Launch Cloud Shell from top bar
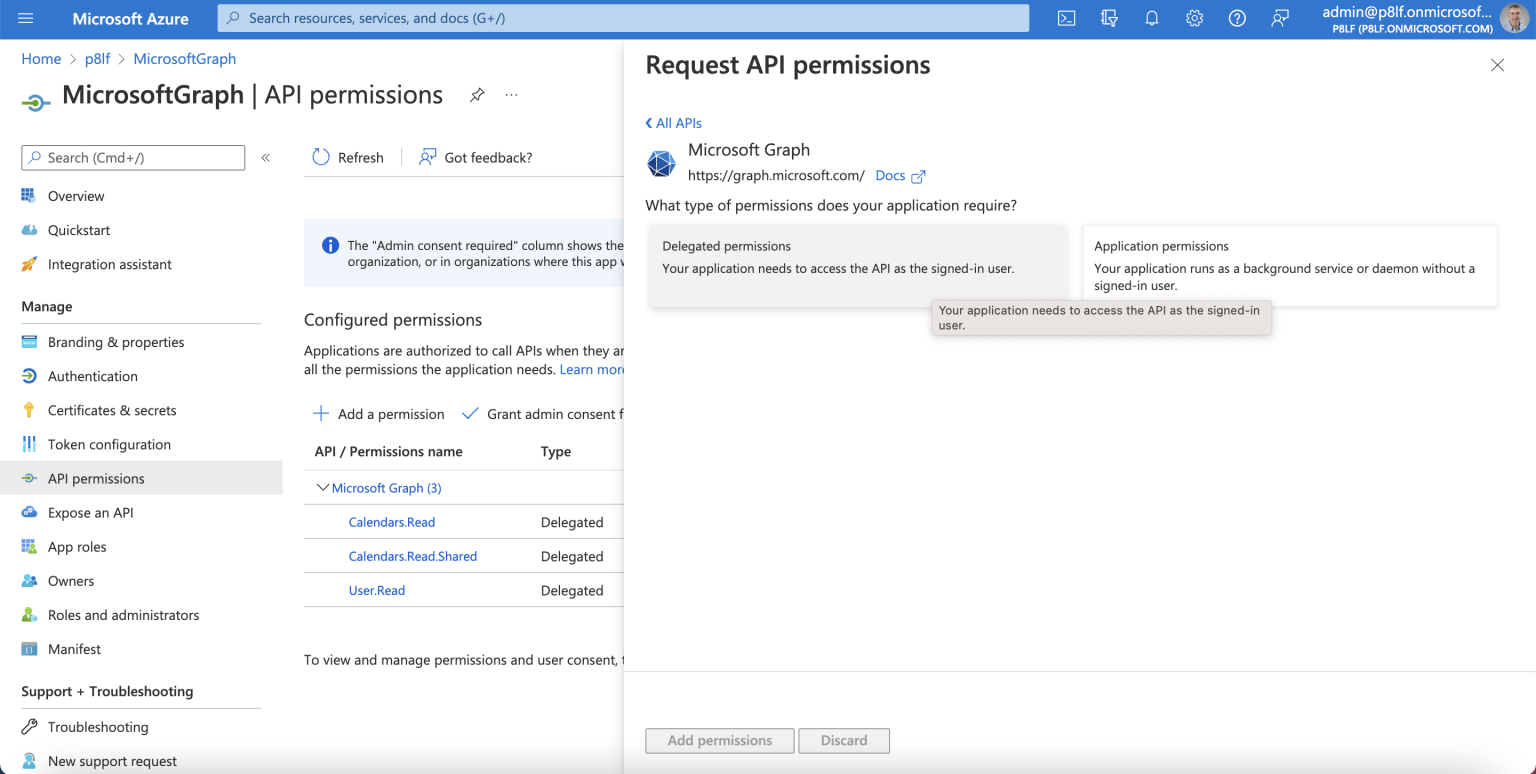Image resolution: width=1536 pixels, height=774 pixels. click(x=1066, y=18)
